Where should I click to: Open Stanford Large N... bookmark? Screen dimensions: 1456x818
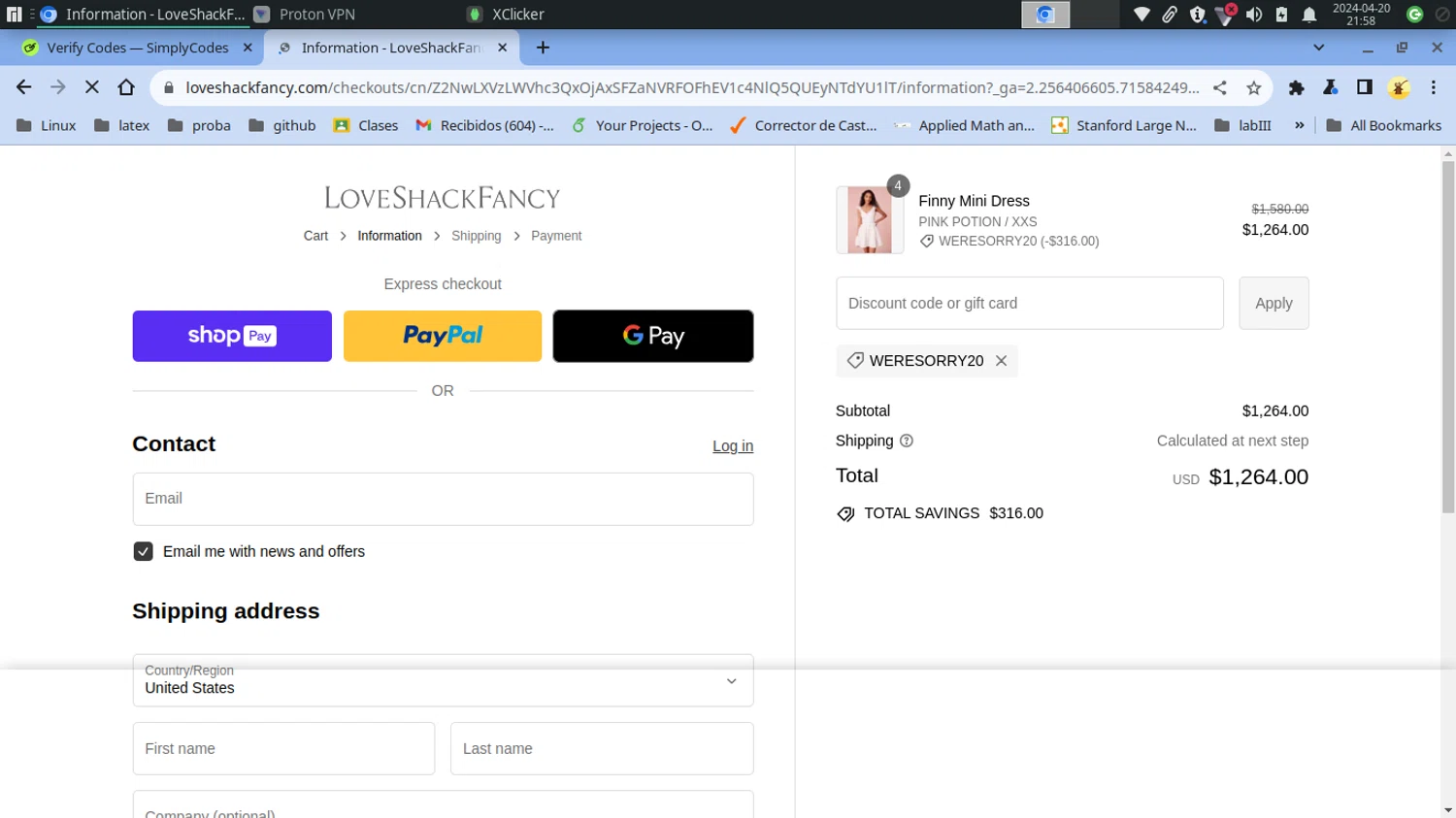pos(1124,125)
